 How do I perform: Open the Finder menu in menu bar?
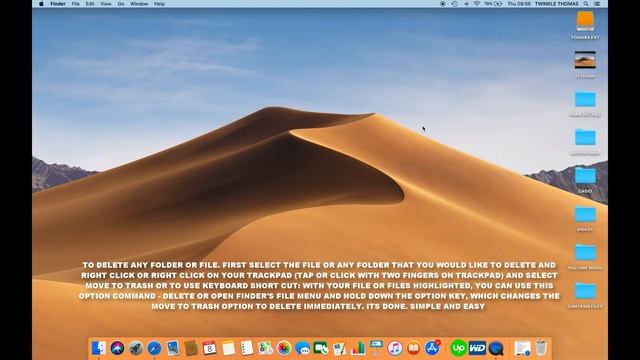[58, 4]
